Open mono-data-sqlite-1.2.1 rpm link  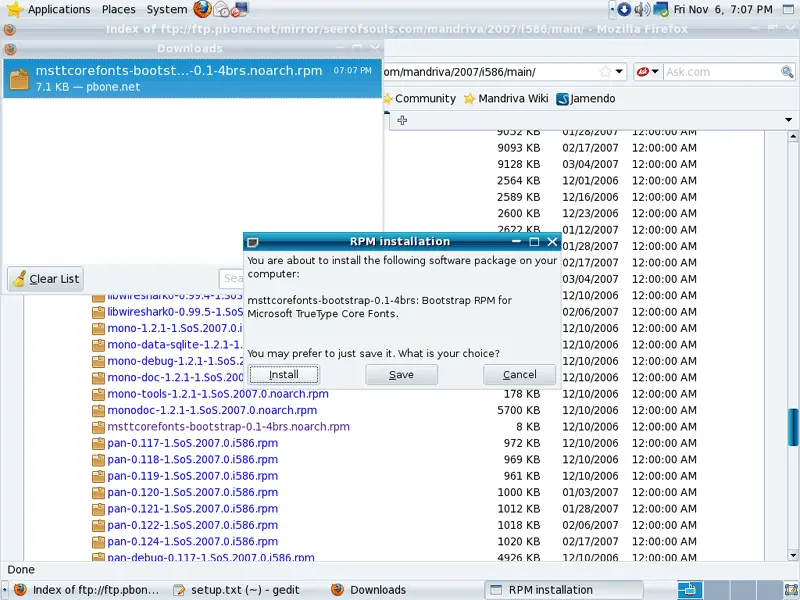click(175, 344)
